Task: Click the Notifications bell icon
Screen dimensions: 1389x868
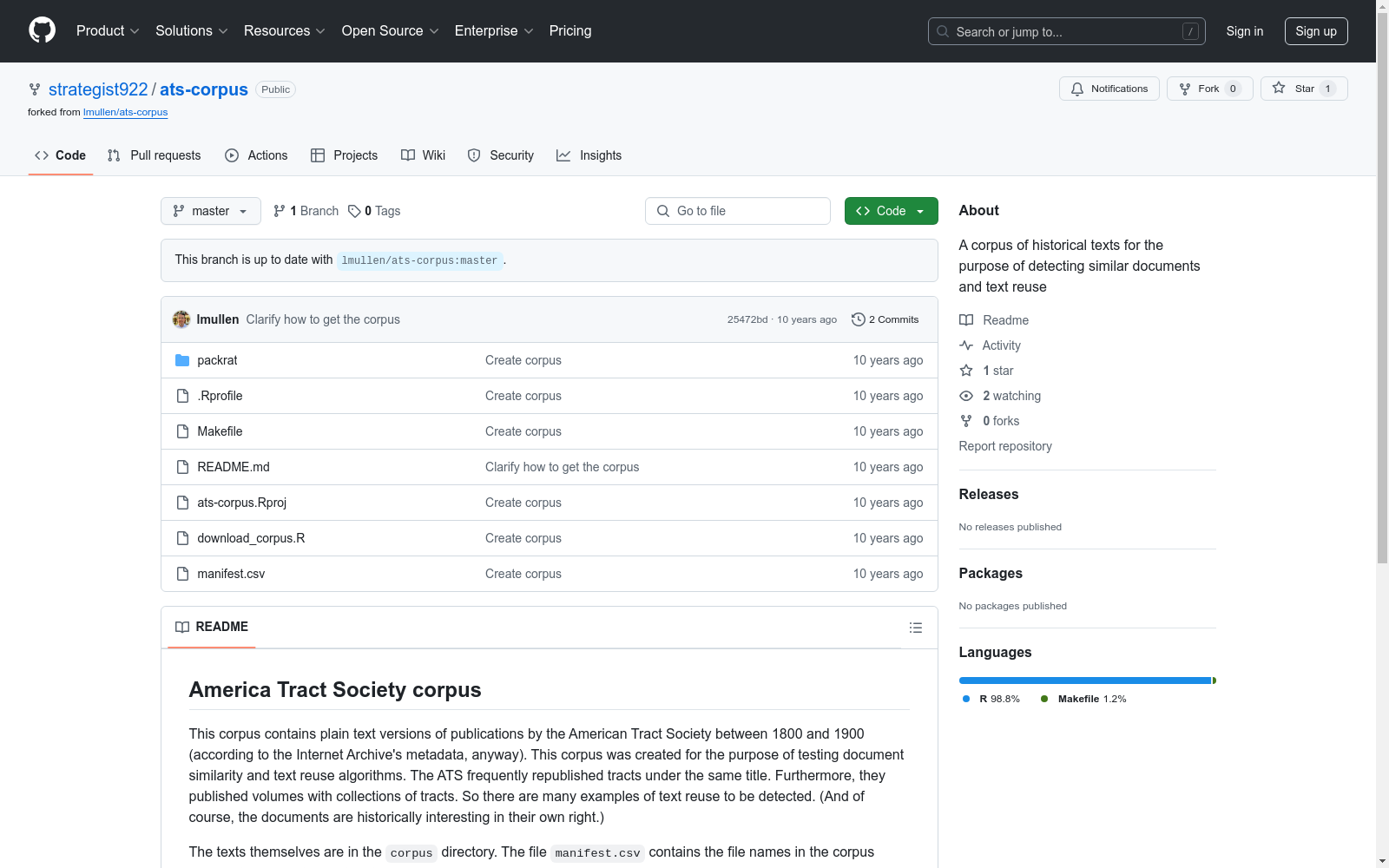Action: point(1077,89)
